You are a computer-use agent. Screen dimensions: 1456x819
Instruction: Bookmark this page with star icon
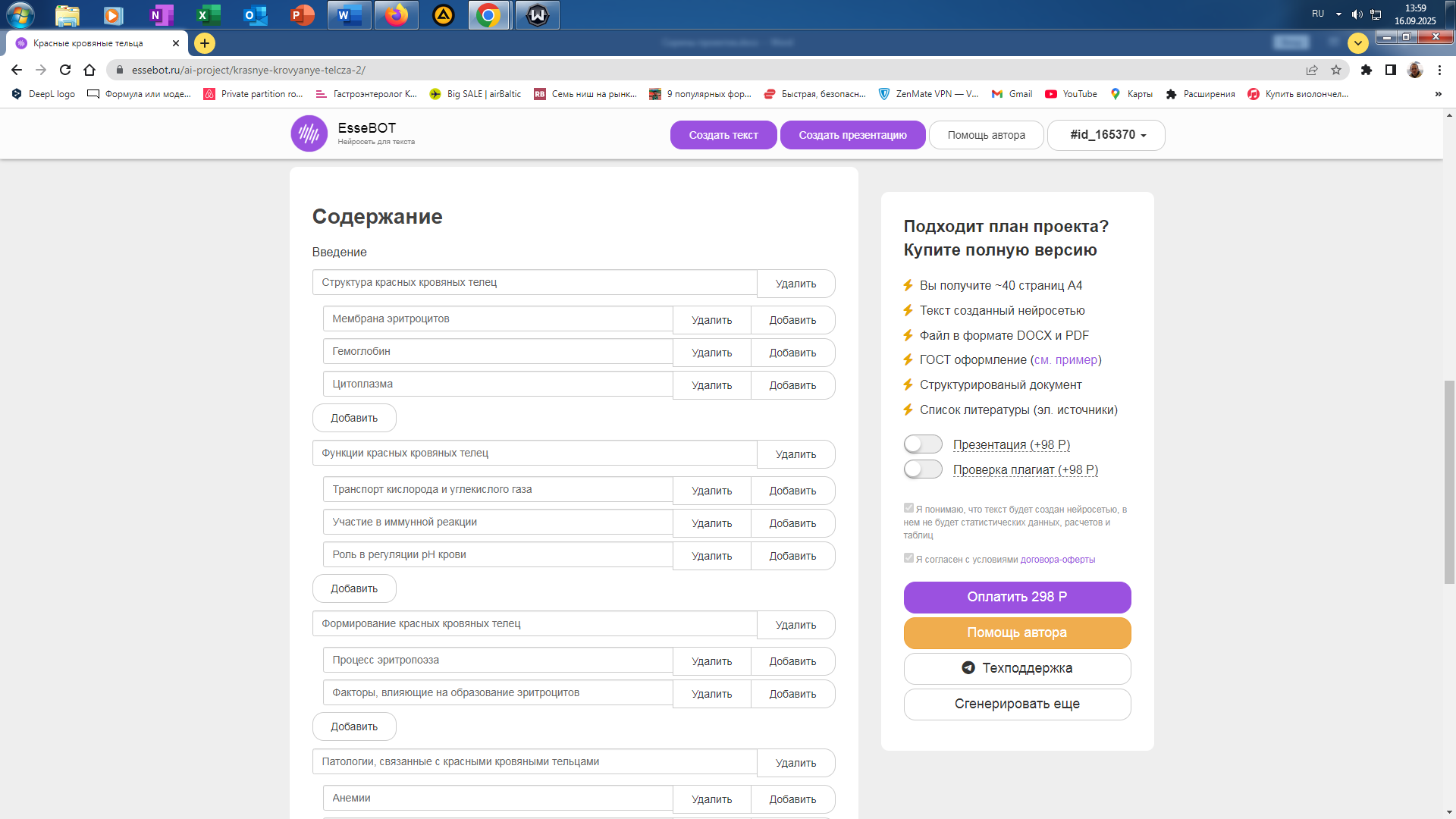point(1336,70)
